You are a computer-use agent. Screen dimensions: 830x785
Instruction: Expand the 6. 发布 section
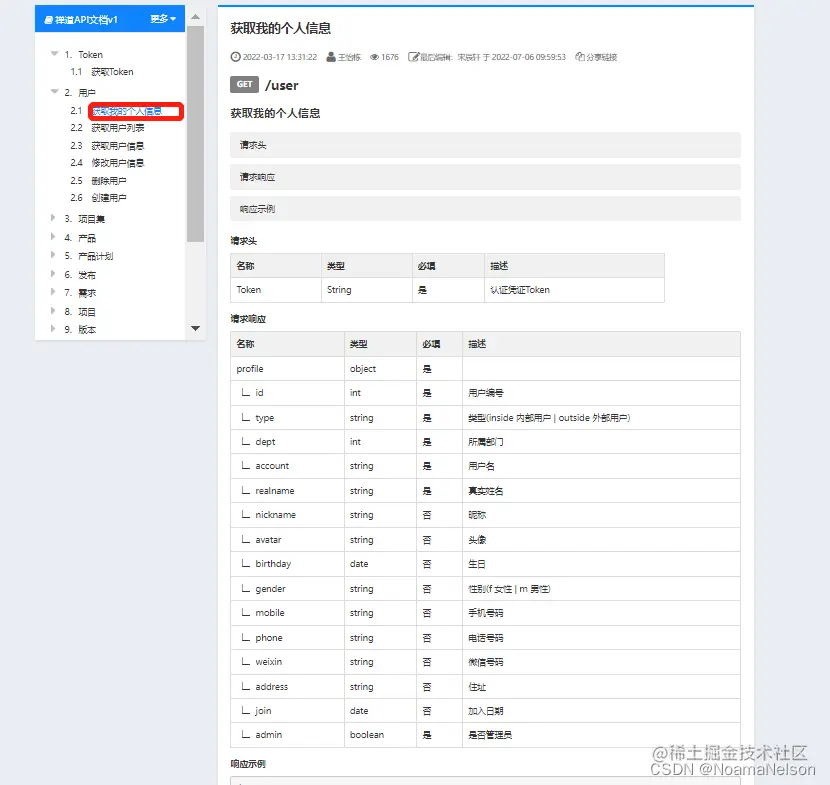[x=52, y=274]
